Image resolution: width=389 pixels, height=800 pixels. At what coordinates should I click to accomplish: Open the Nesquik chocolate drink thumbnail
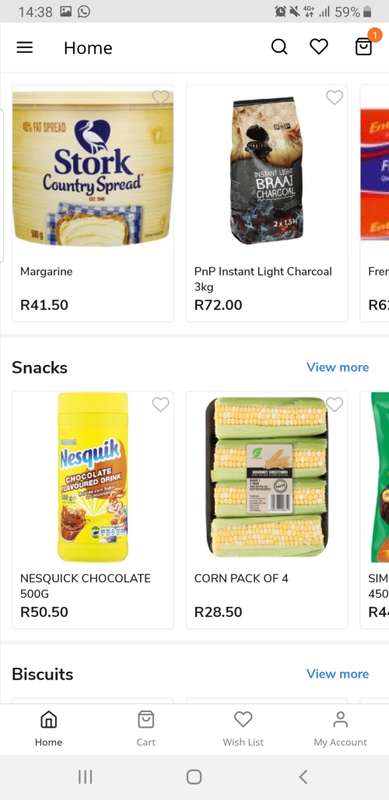coord(93,477)
